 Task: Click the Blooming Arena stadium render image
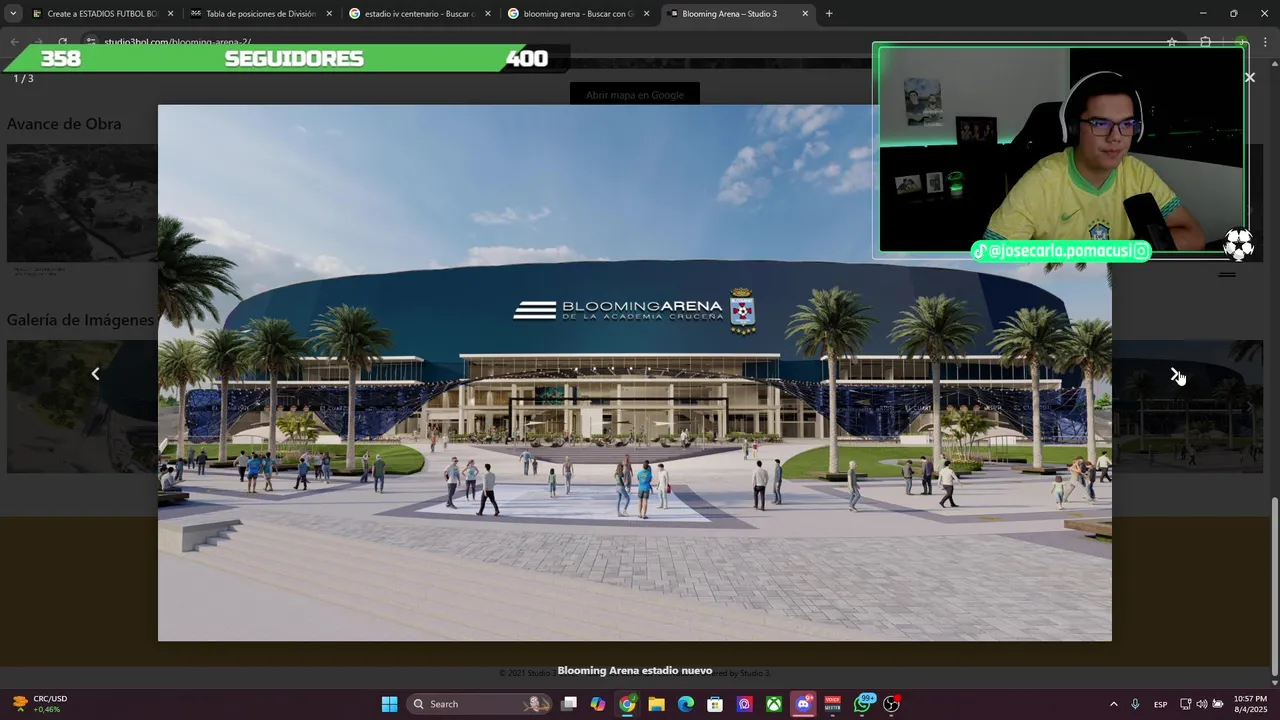[635, 373]
